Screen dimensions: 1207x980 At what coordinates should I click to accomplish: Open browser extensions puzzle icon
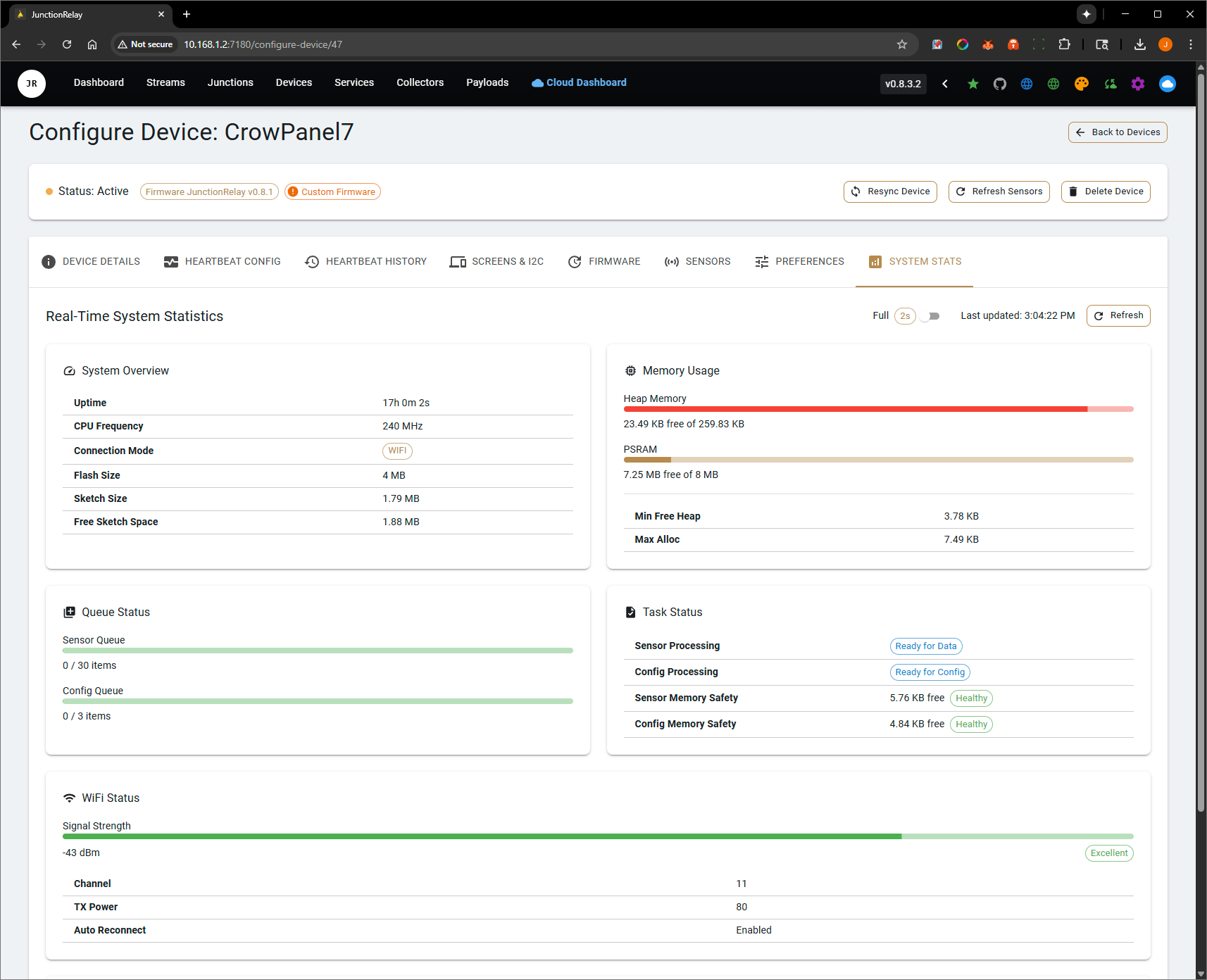1064,44
